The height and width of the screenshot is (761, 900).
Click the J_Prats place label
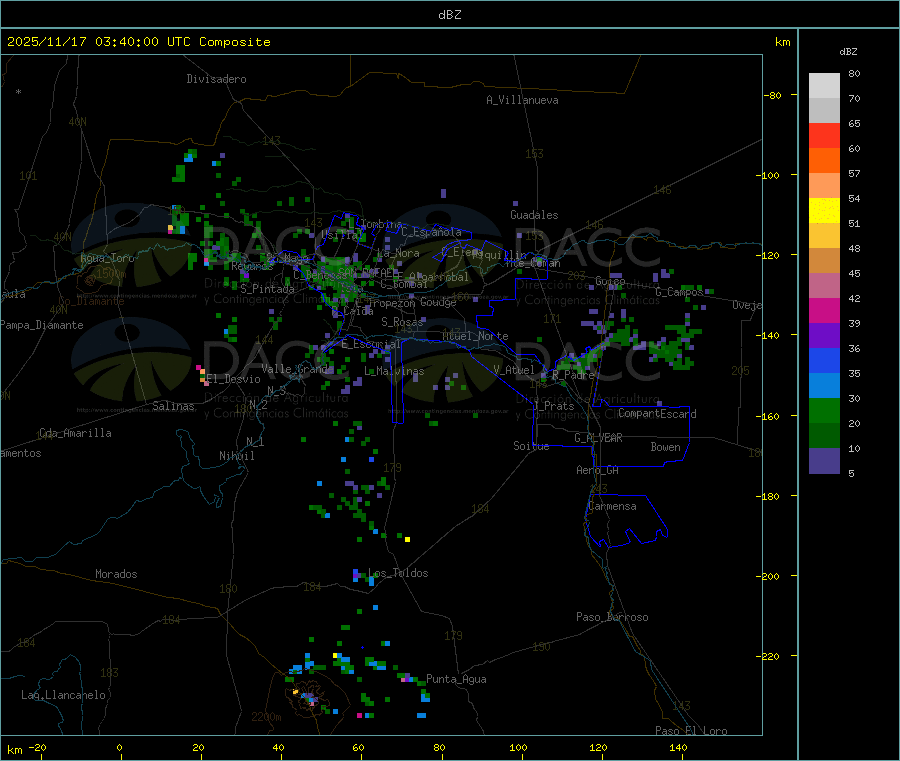(553, 406)
